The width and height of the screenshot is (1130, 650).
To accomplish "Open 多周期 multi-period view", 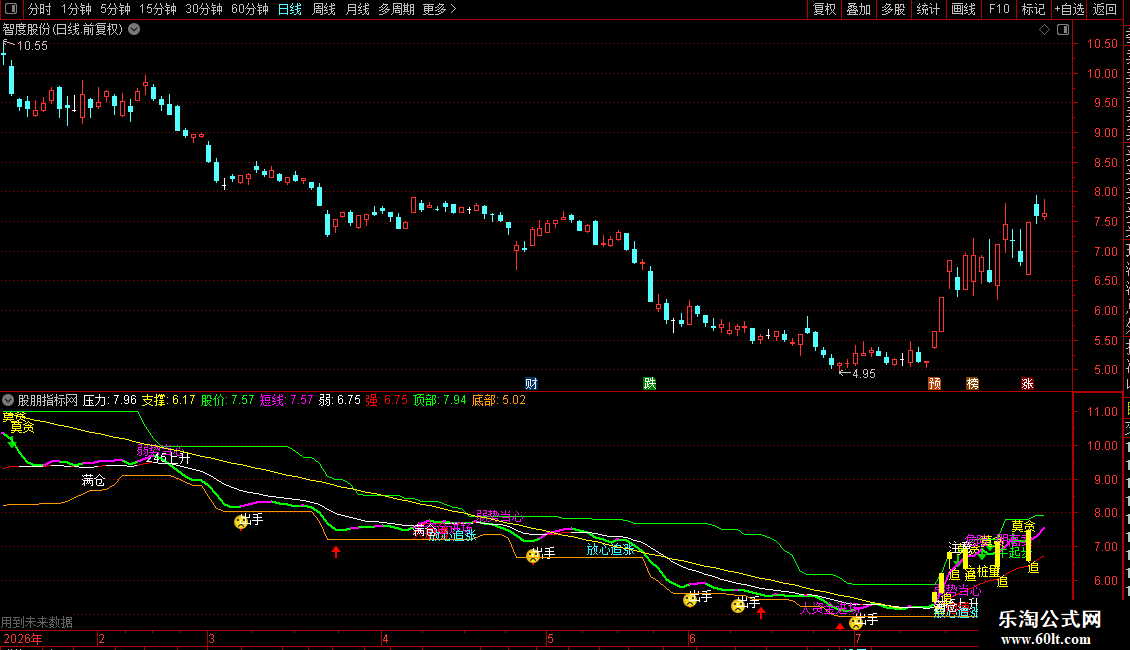I will (396, 9).
